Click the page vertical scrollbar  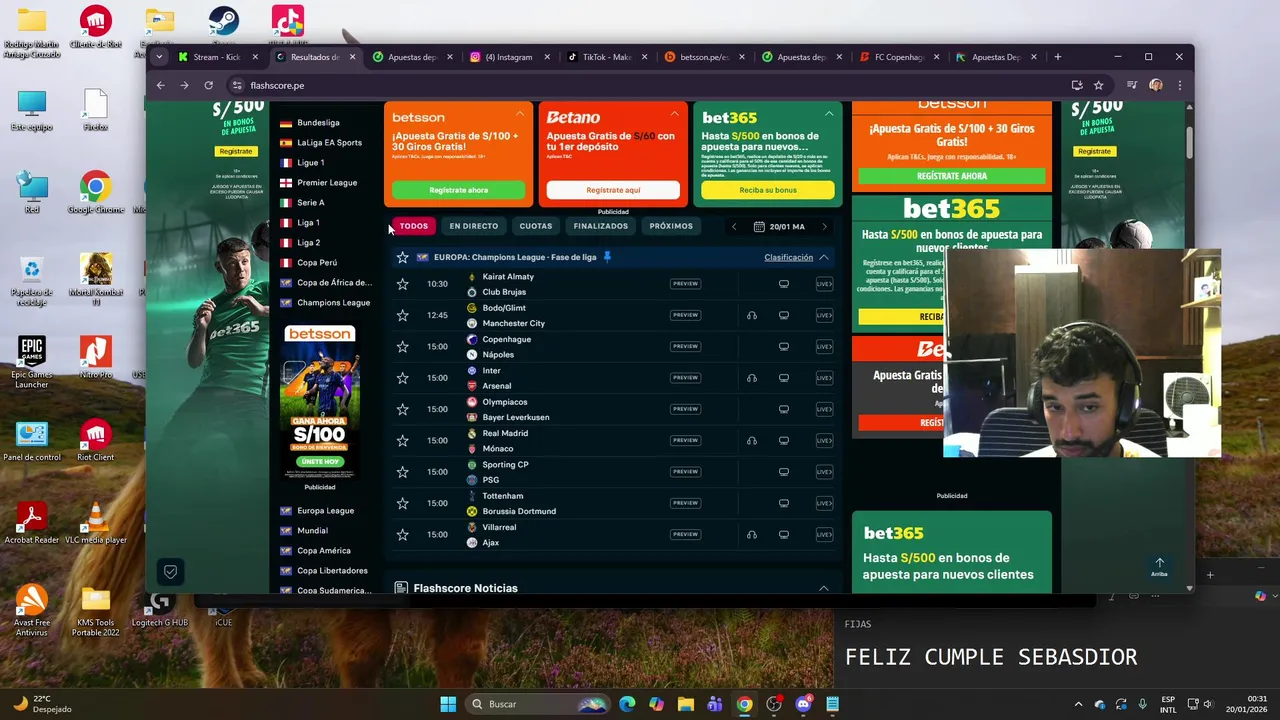point(1189,144)
